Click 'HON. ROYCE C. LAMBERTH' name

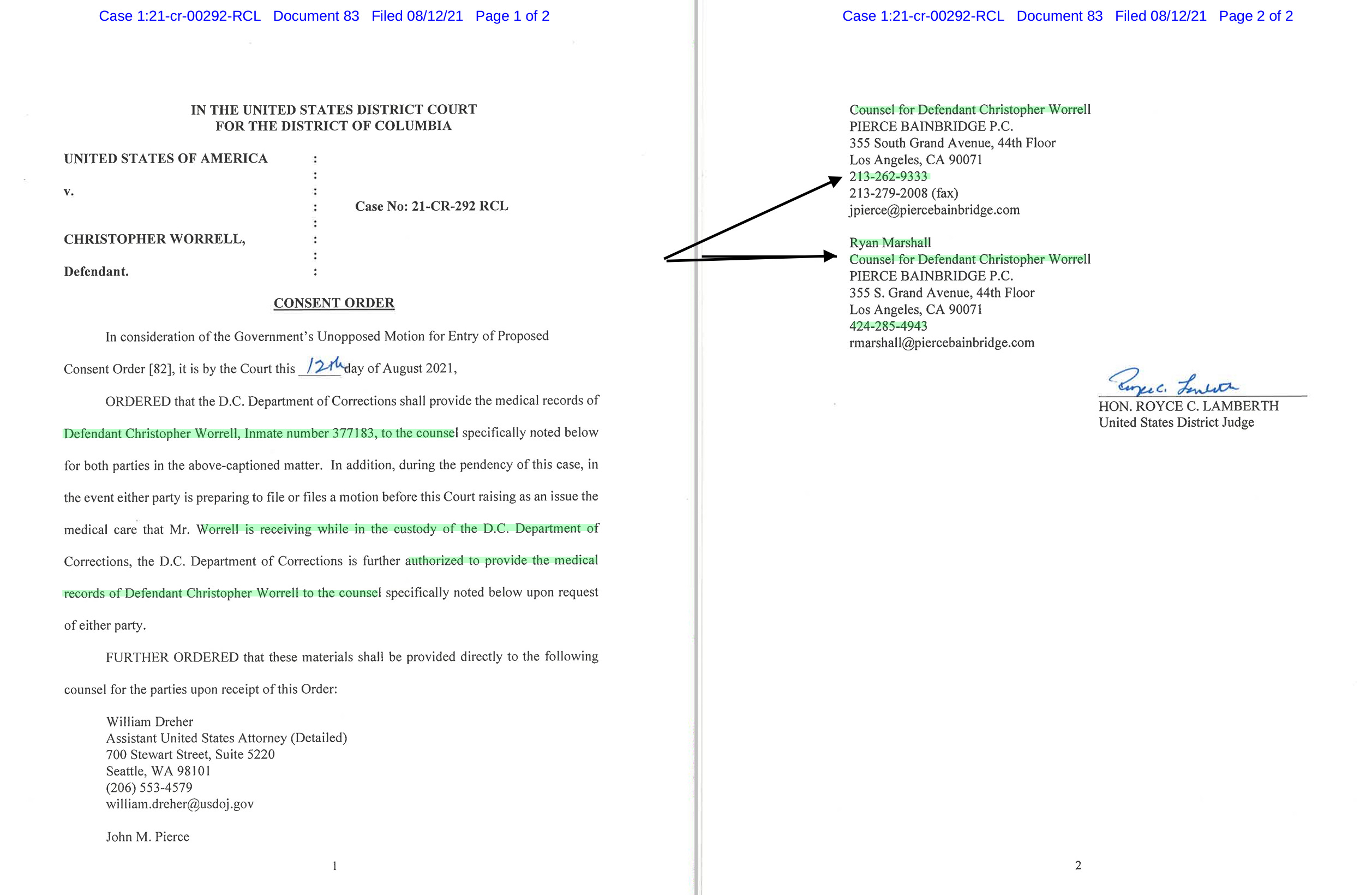[1189, 406]
